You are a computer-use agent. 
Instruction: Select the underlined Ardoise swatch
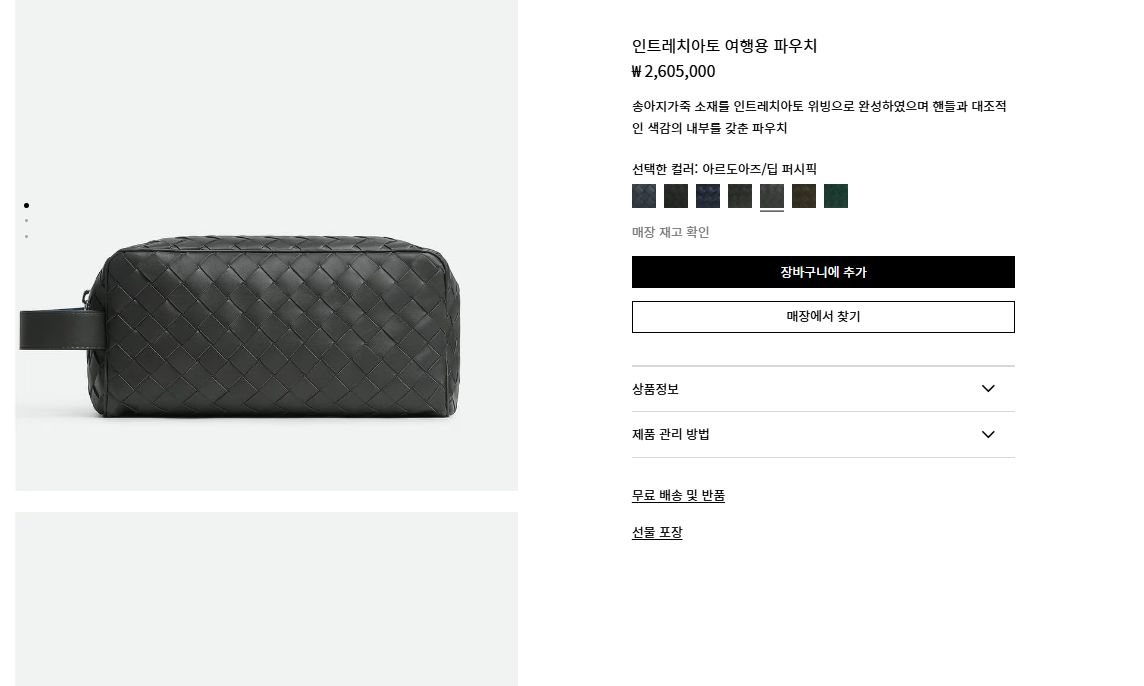coord(772,196)
